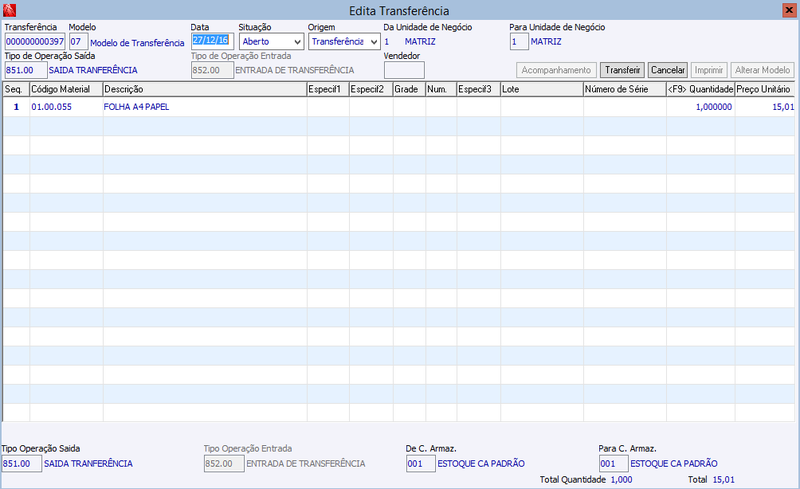
Task: Click the Seq. column header
Action: [16, 89]
